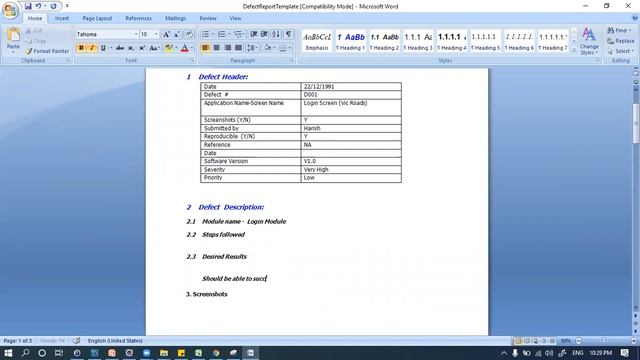640x360 pixels.
Task: Open font size dropdown
Action: coord(156,35)
